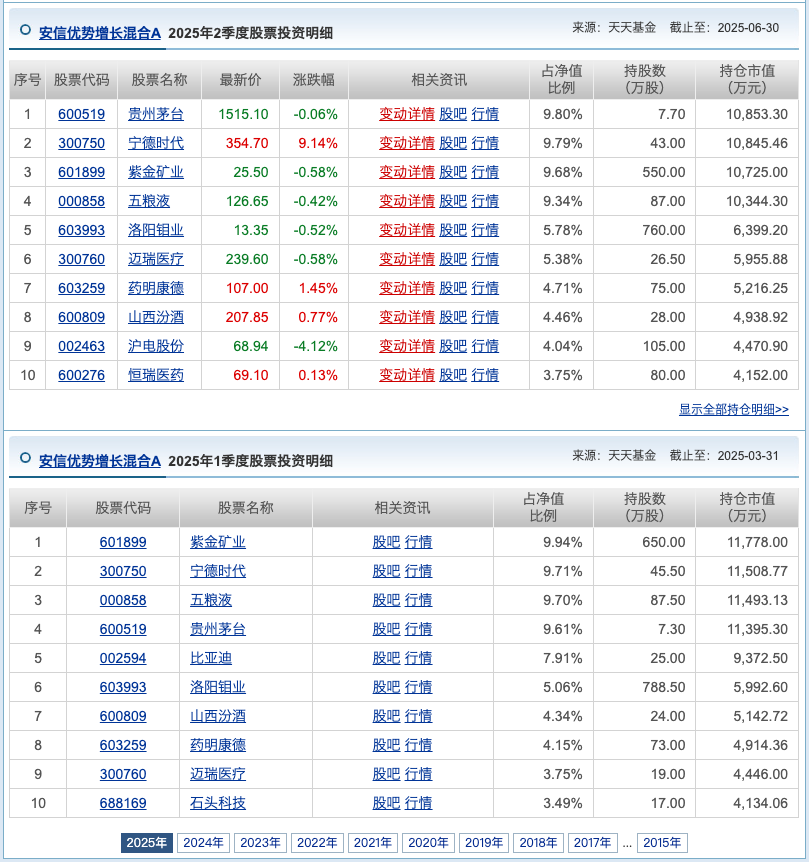Screen dimensions: 809x862
Task: Click 最新价 column header in Q2 table
Action: click(240, 80)
